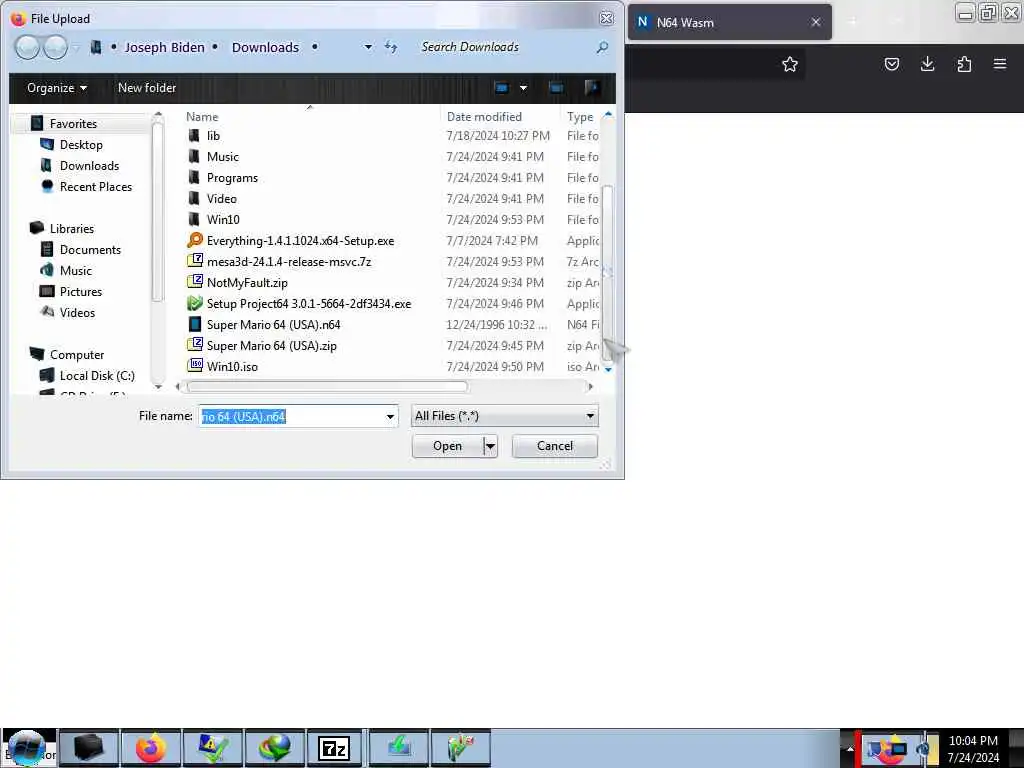Open the Firefox hamburger menu
This screenshot has width=1024, height=768.
tap(1000, 64)
